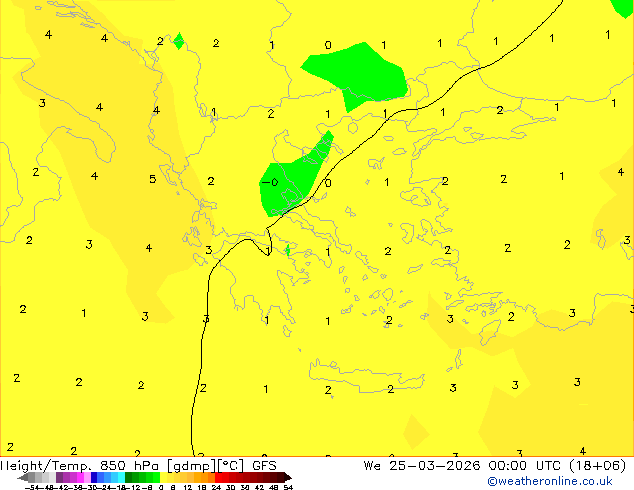This screenshot has height=490, width=634.
Task: Click the island of Crete outline
Action: coord(366,376)
